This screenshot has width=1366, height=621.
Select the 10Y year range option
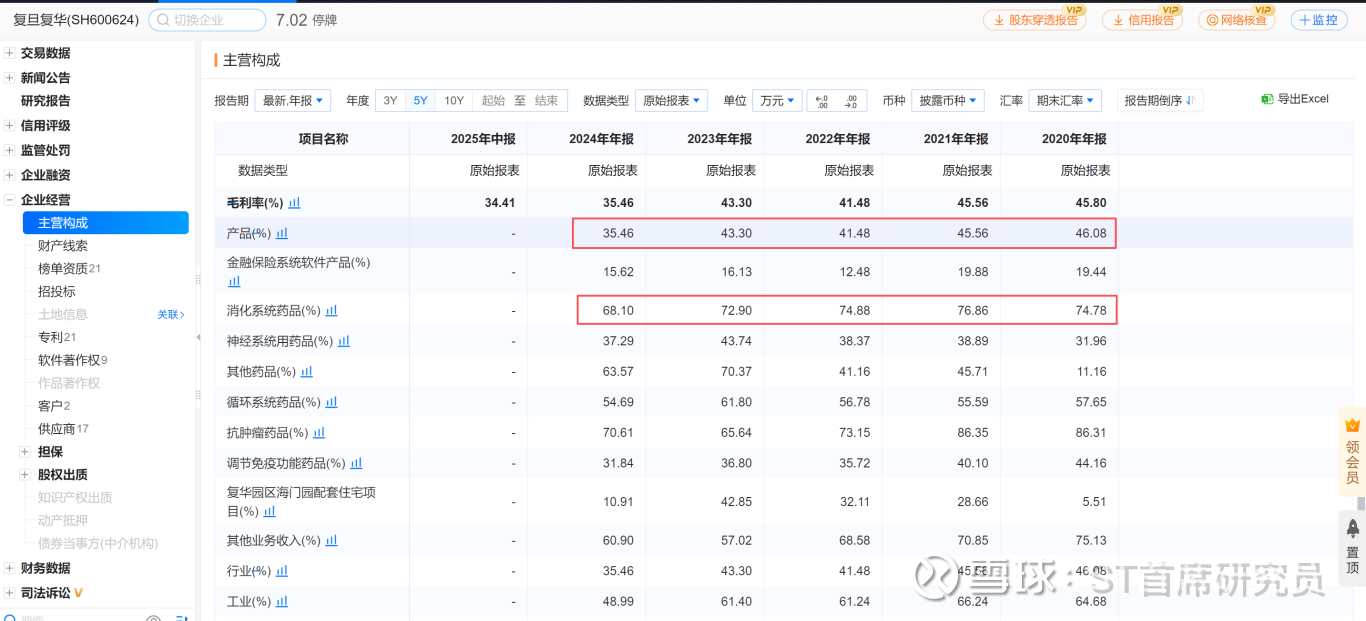coord(454,101)
